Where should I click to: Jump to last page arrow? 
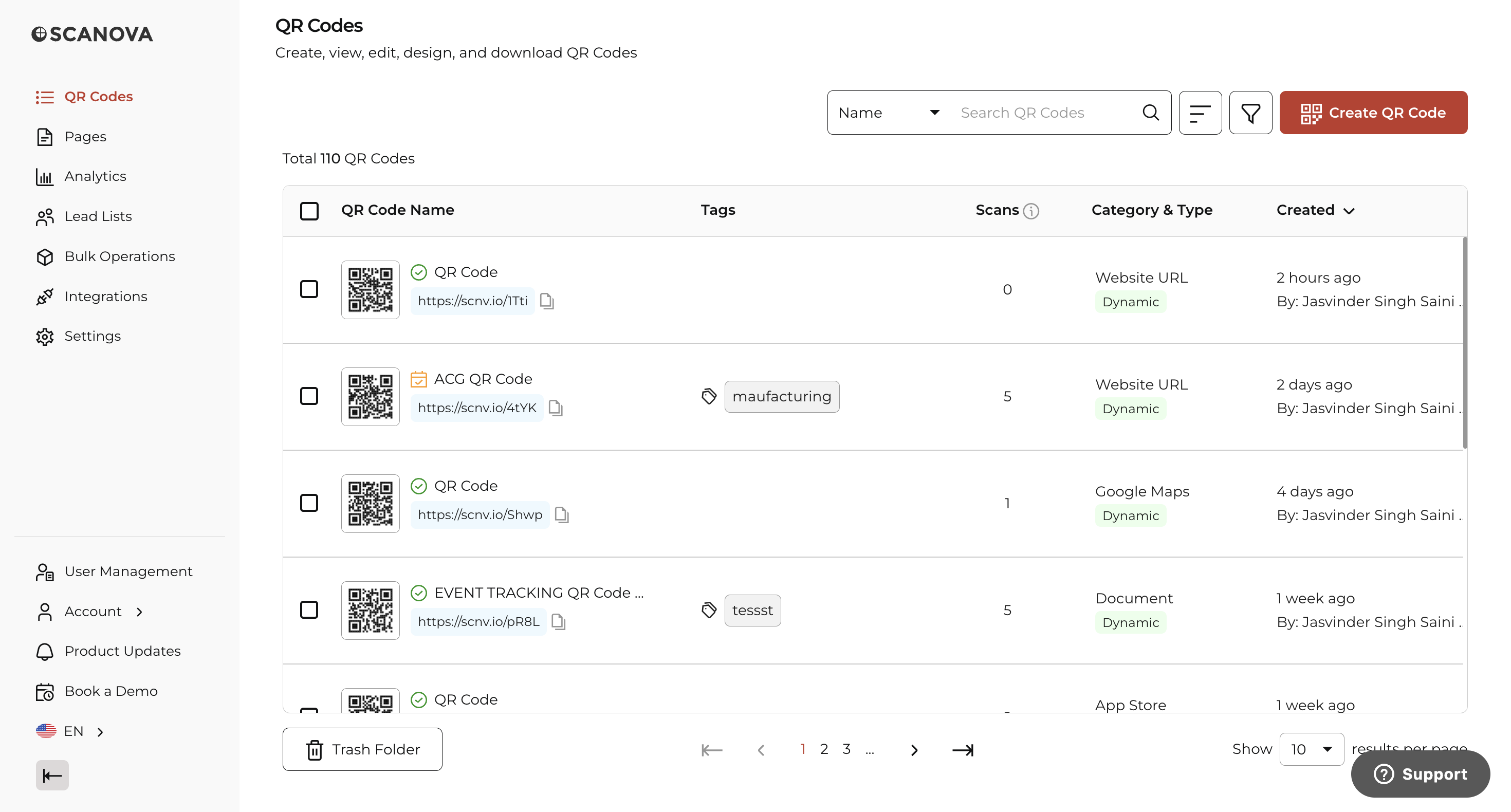[963, 750]
